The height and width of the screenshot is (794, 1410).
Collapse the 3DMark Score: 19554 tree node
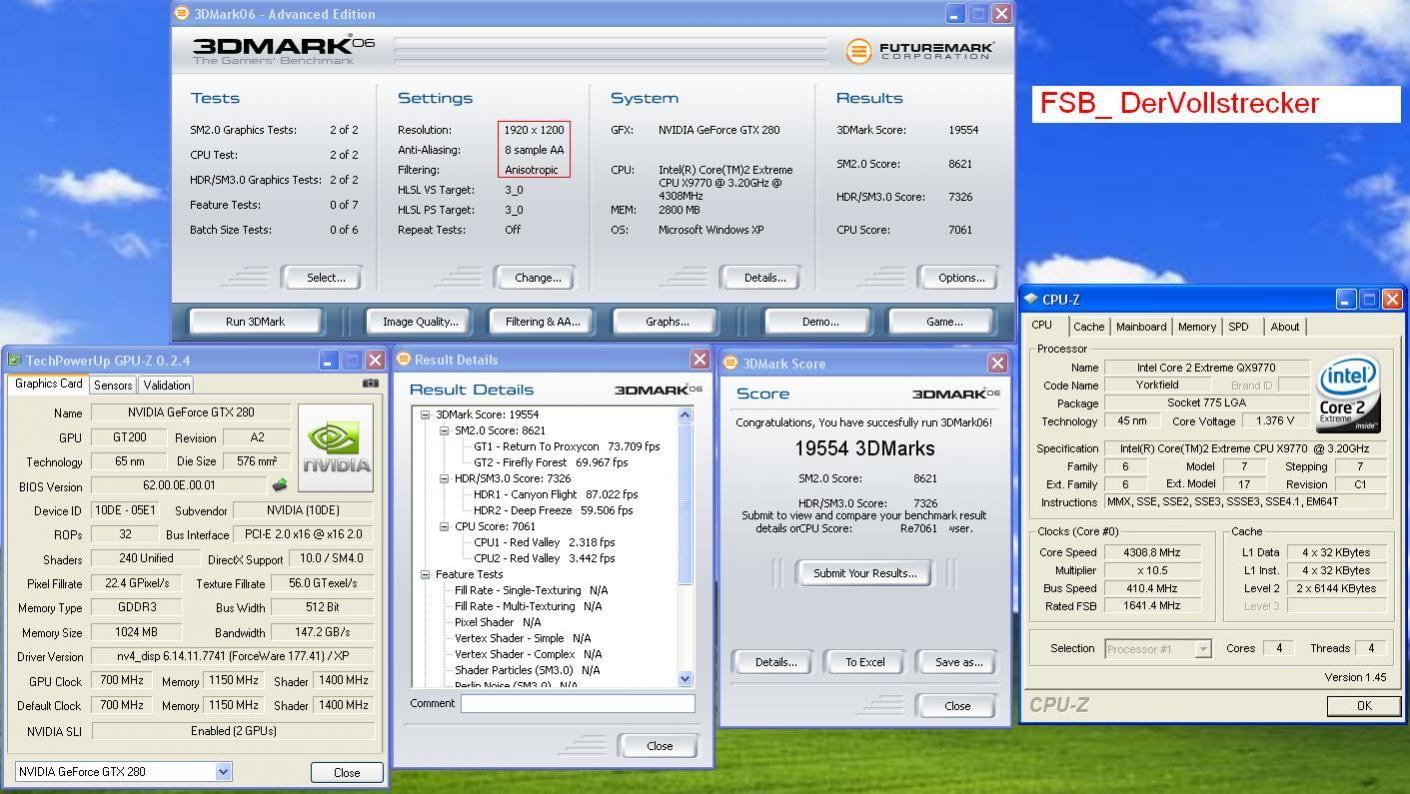(425, 414)
